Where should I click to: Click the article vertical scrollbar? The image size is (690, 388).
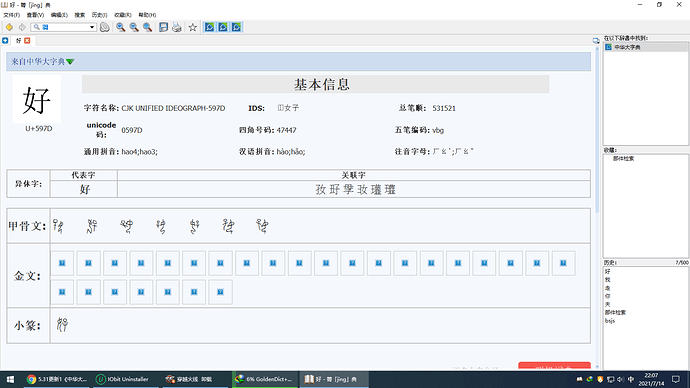[597, 207]
